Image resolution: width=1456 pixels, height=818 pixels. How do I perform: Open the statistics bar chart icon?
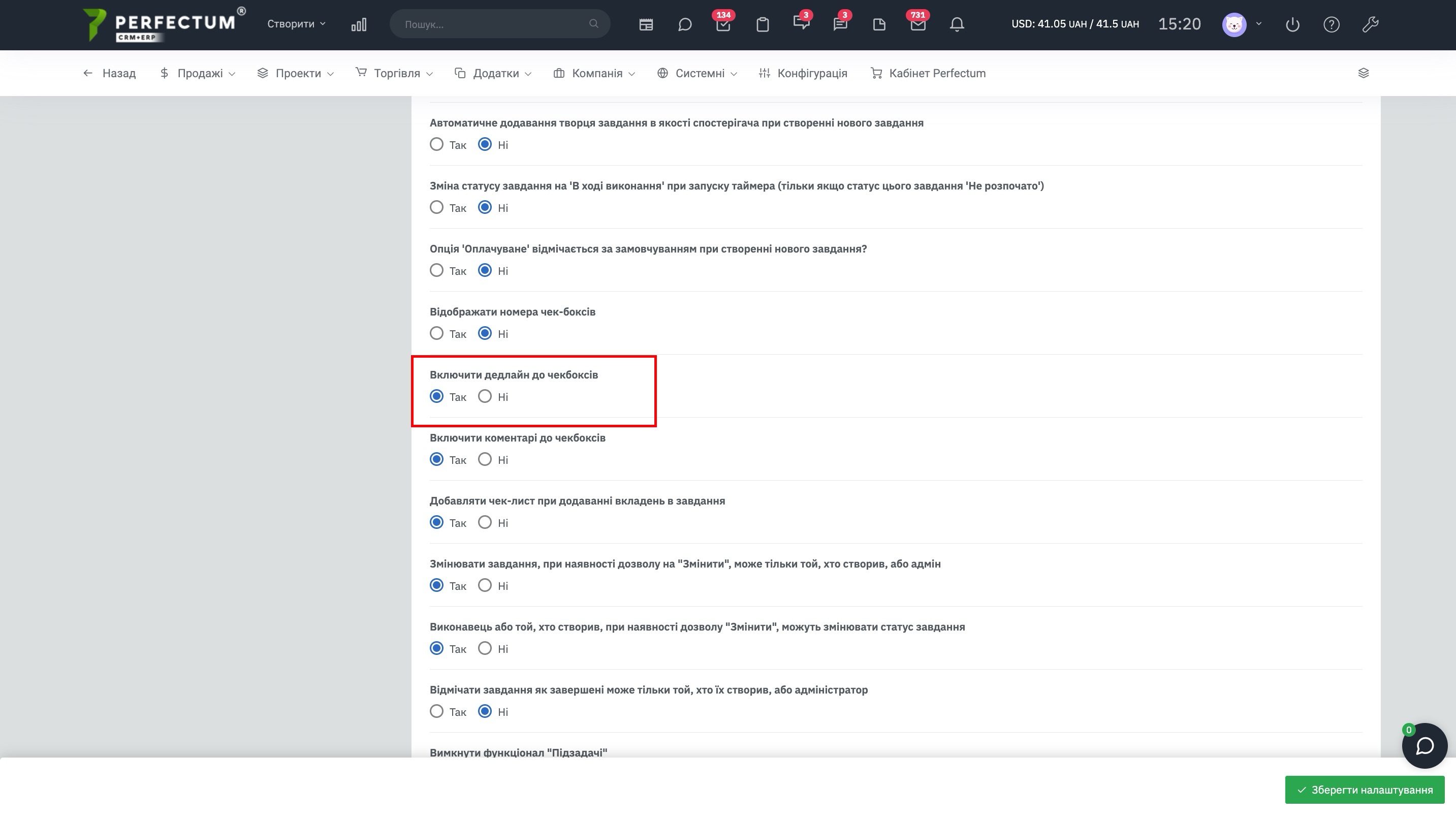pos(358,24)
